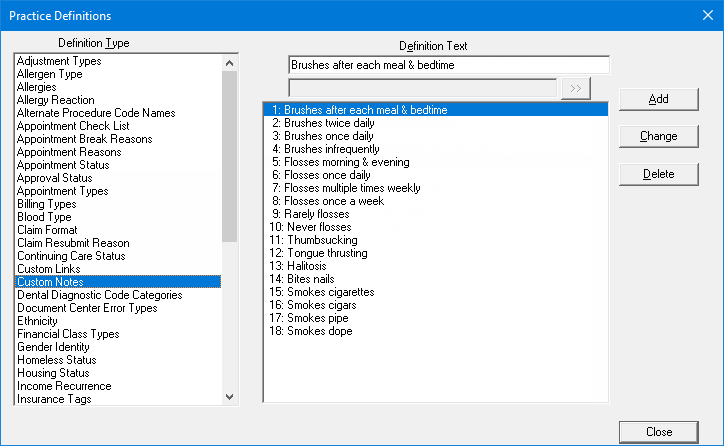Click the Add button
This screenshot has height=446, width=724.
click(658, 99)
